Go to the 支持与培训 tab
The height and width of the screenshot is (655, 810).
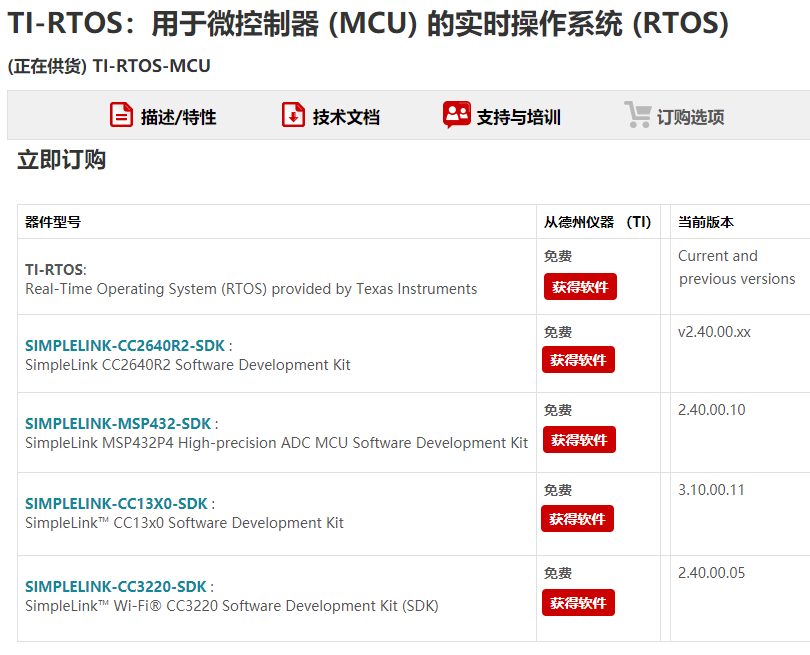[x=502, y=116]
